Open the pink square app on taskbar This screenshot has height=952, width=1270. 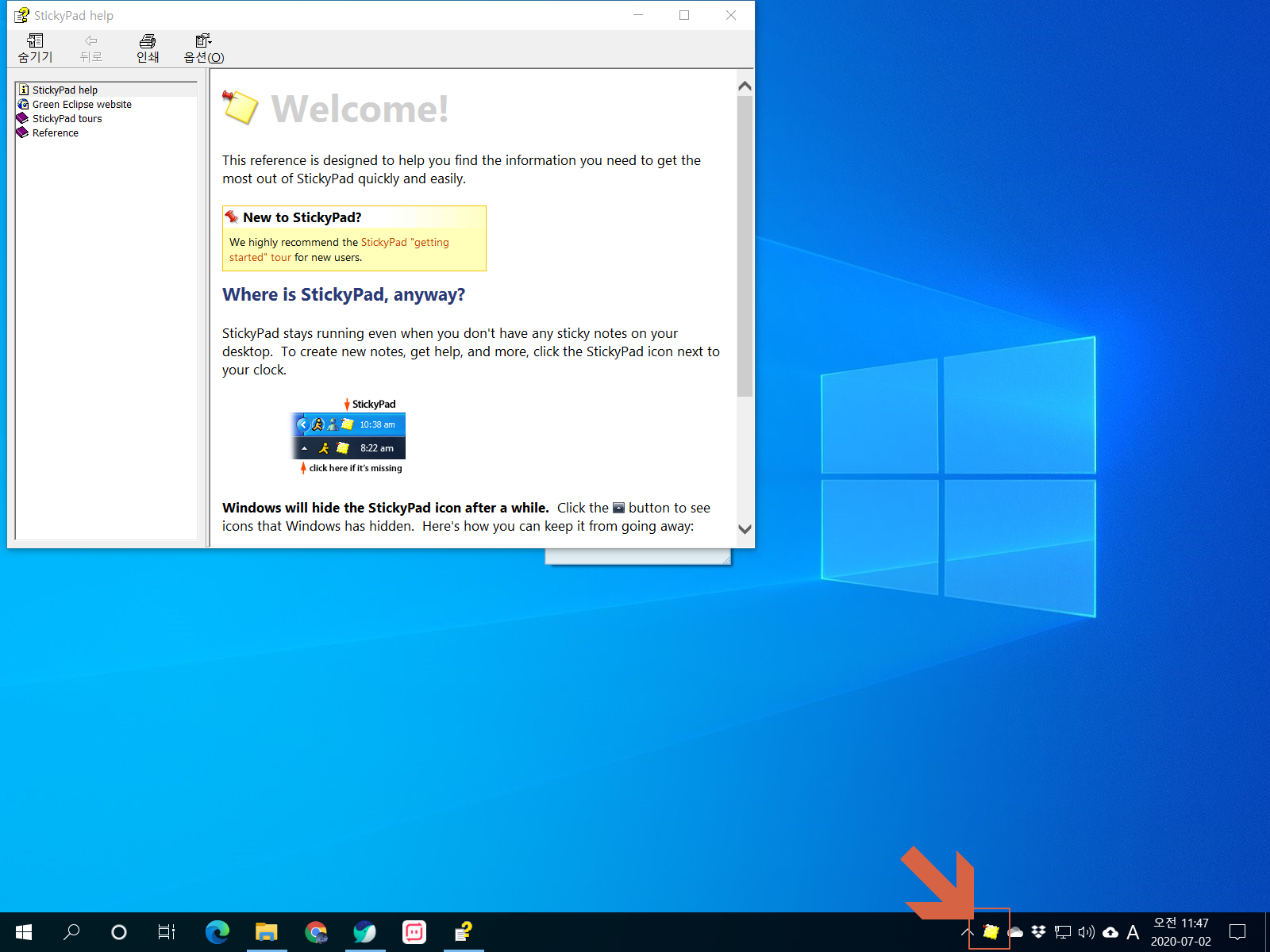[x=414, y=932]
